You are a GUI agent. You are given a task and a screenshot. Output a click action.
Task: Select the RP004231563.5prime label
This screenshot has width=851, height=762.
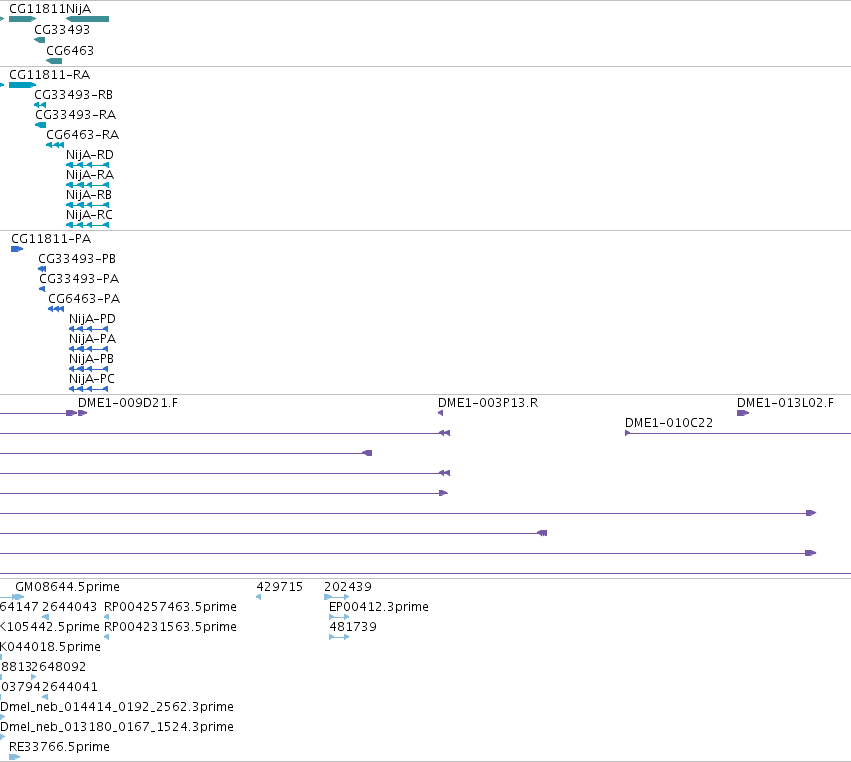tap(170, 627)
